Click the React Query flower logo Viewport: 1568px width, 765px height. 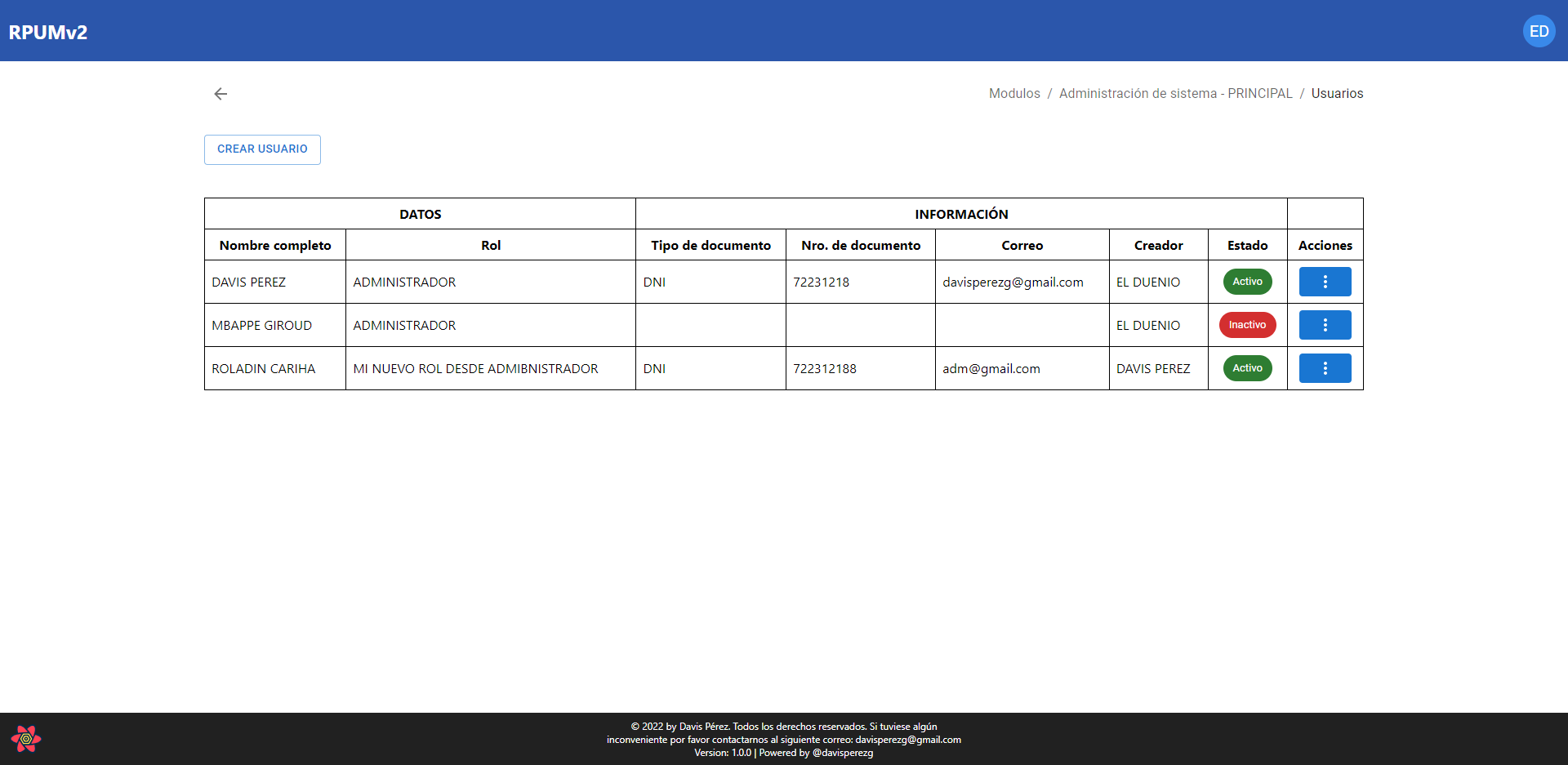click(26, 739)
